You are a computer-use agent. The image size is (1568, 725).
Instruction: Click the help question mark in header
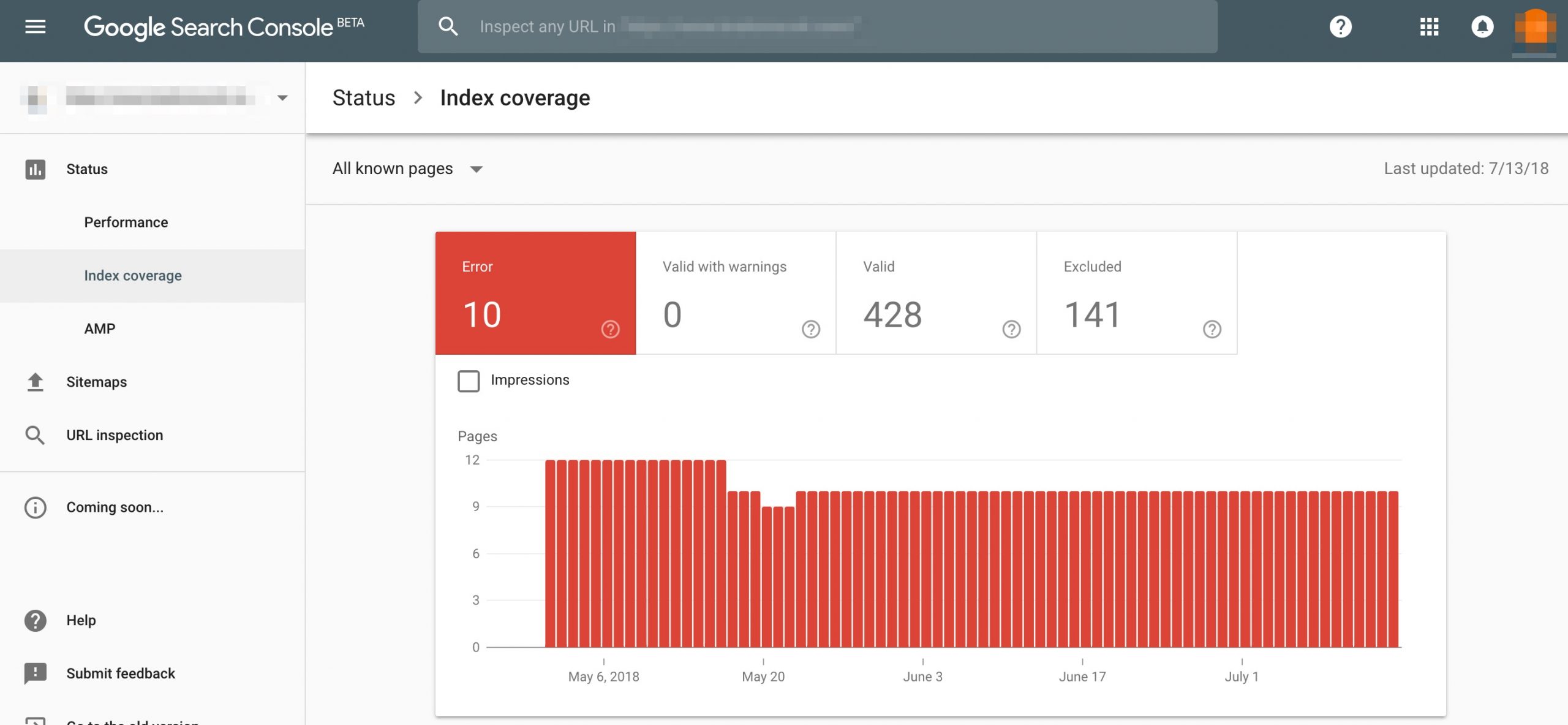1340,27
